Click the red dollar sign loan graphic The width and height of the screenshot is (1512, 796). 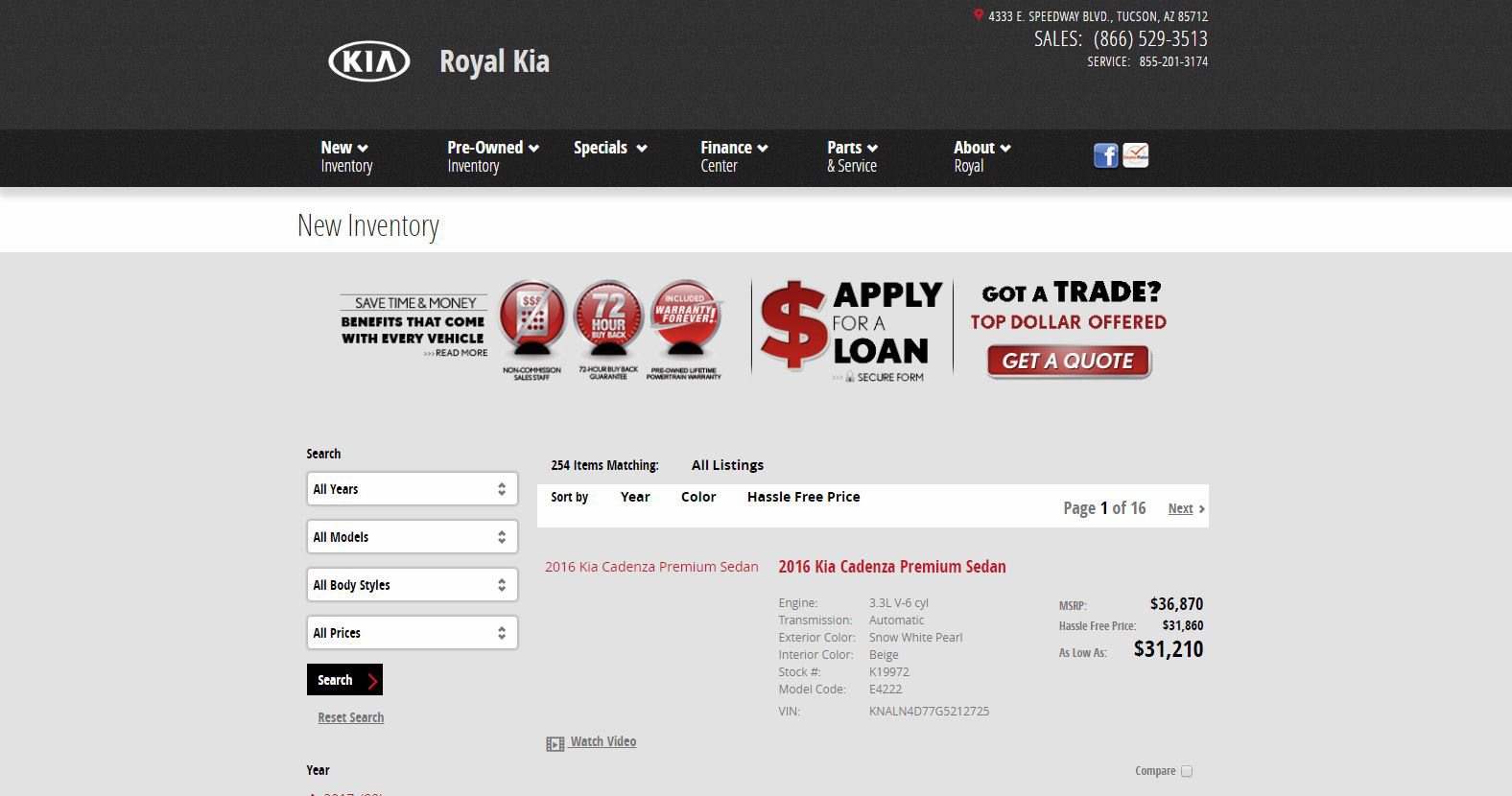pyautogui.click(x=793, y=326)
